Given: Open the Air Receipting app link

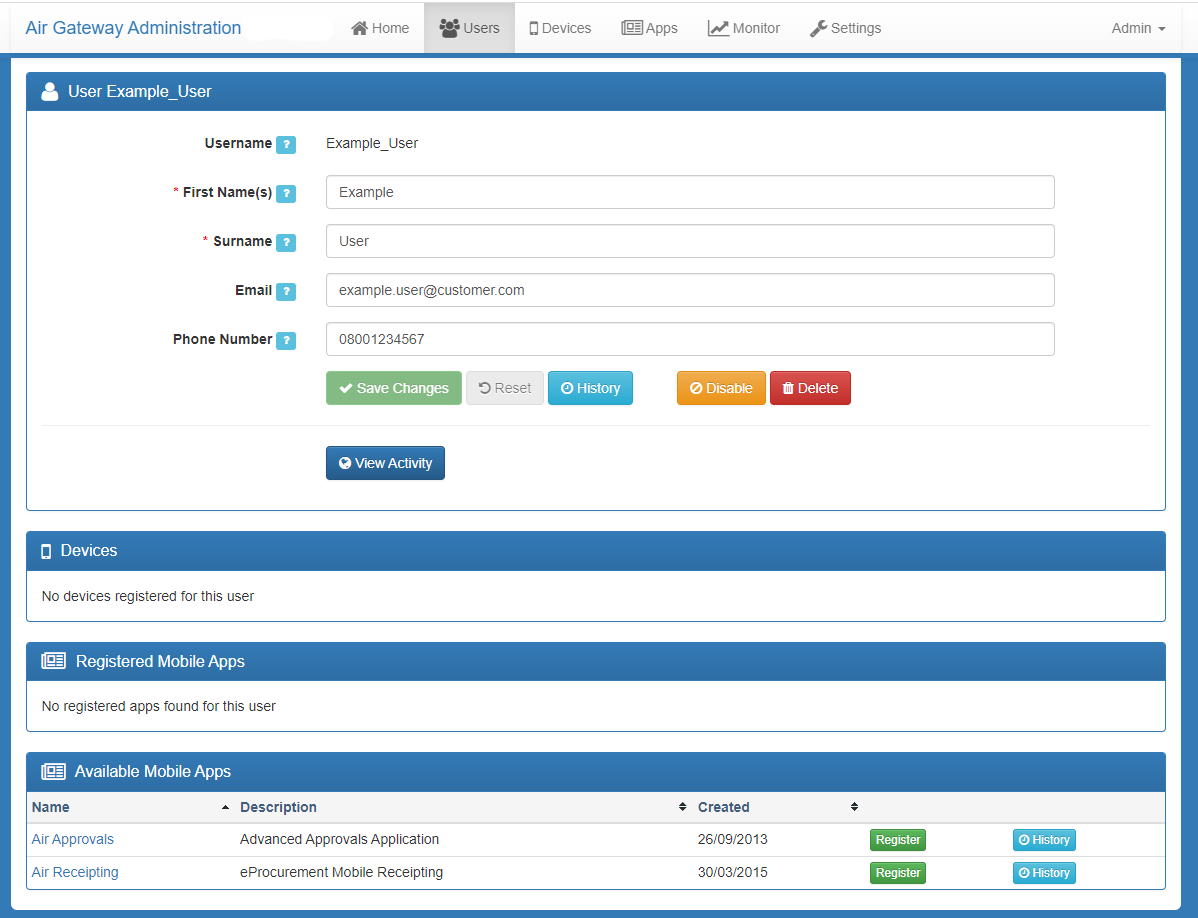Looking at the screenshot, I should [75, 872].
